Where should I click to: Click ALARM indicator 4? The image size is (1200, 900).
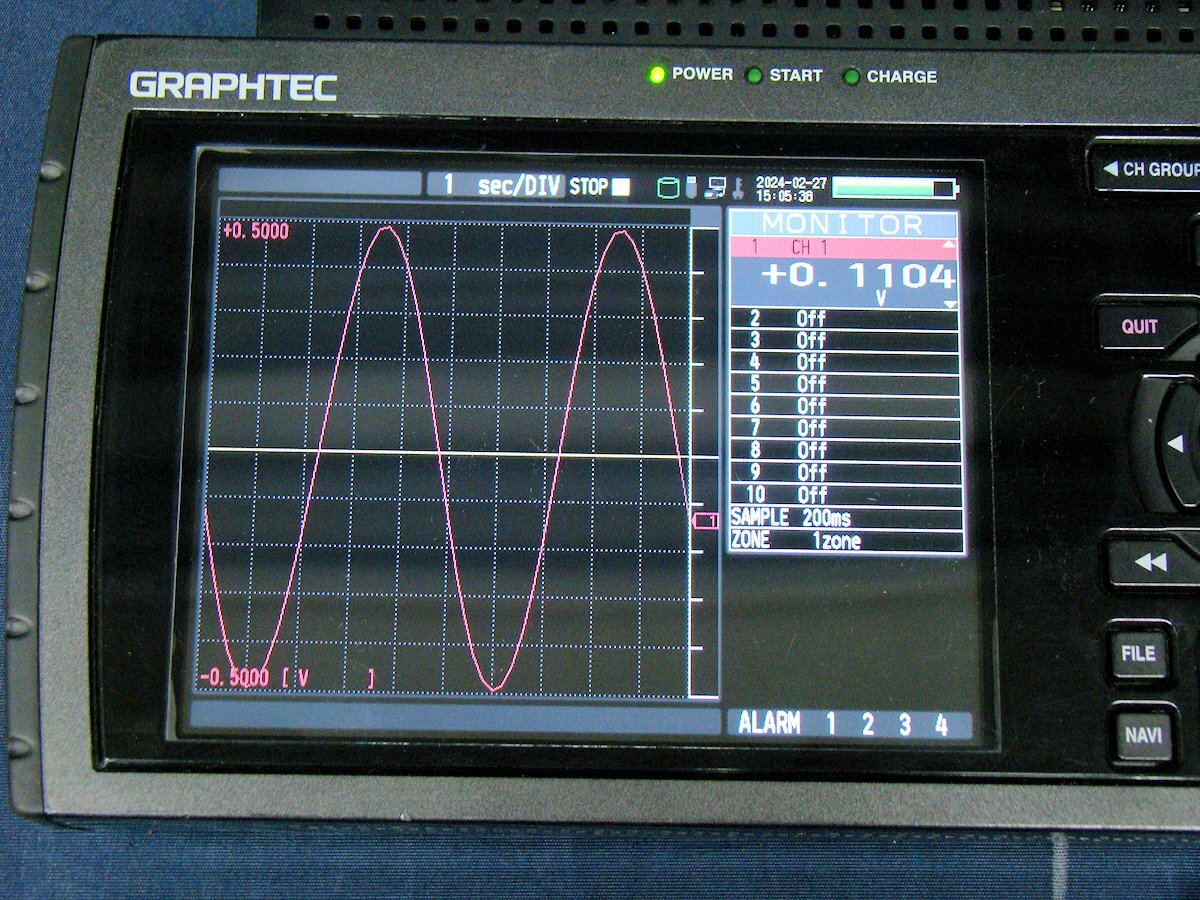coord(941,725)
